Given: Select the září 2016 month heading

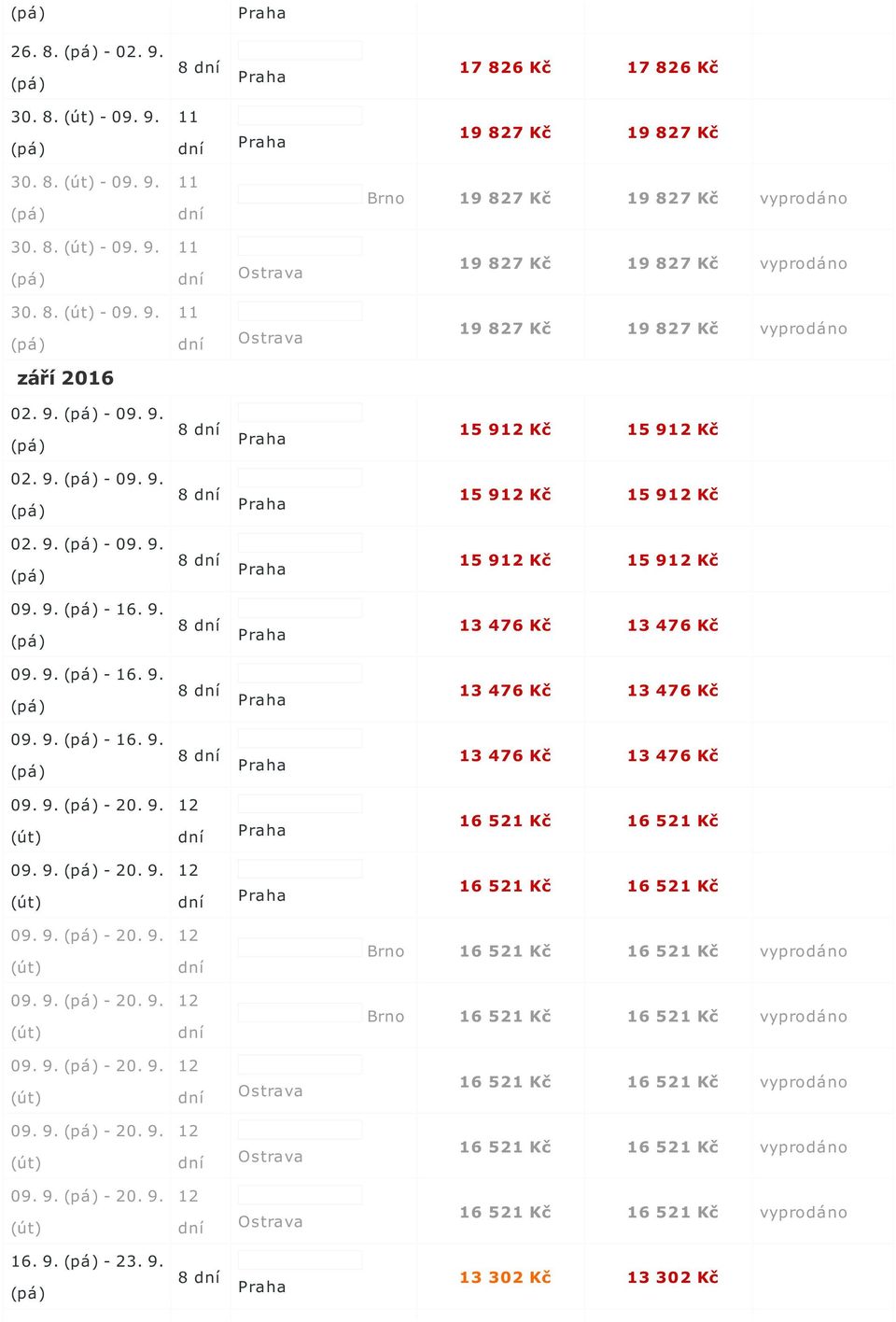Looking at the screenshot, I should 65,378.
